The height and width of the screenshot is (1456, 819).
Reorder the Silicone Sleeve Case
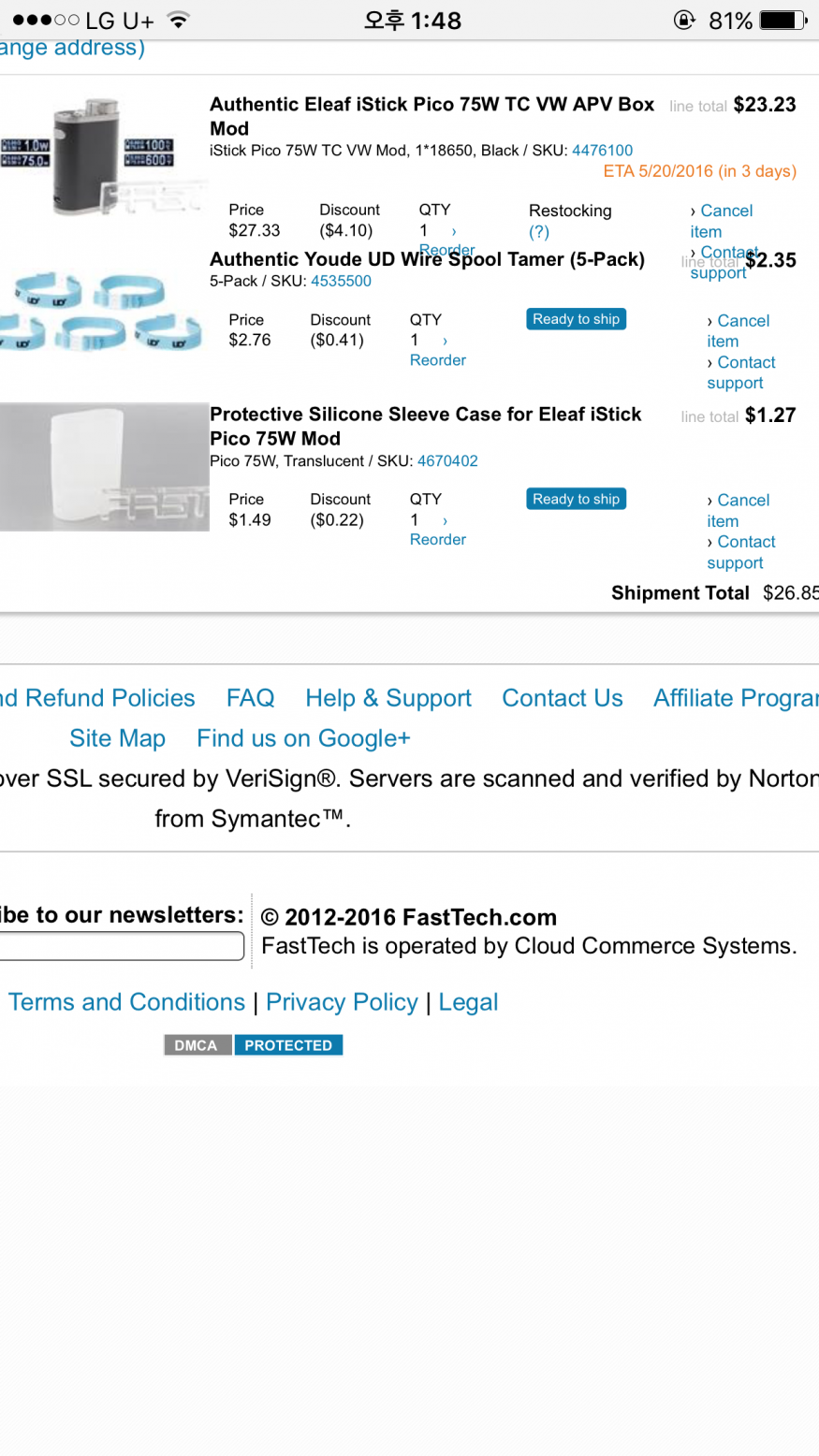(x=437, y=539)
